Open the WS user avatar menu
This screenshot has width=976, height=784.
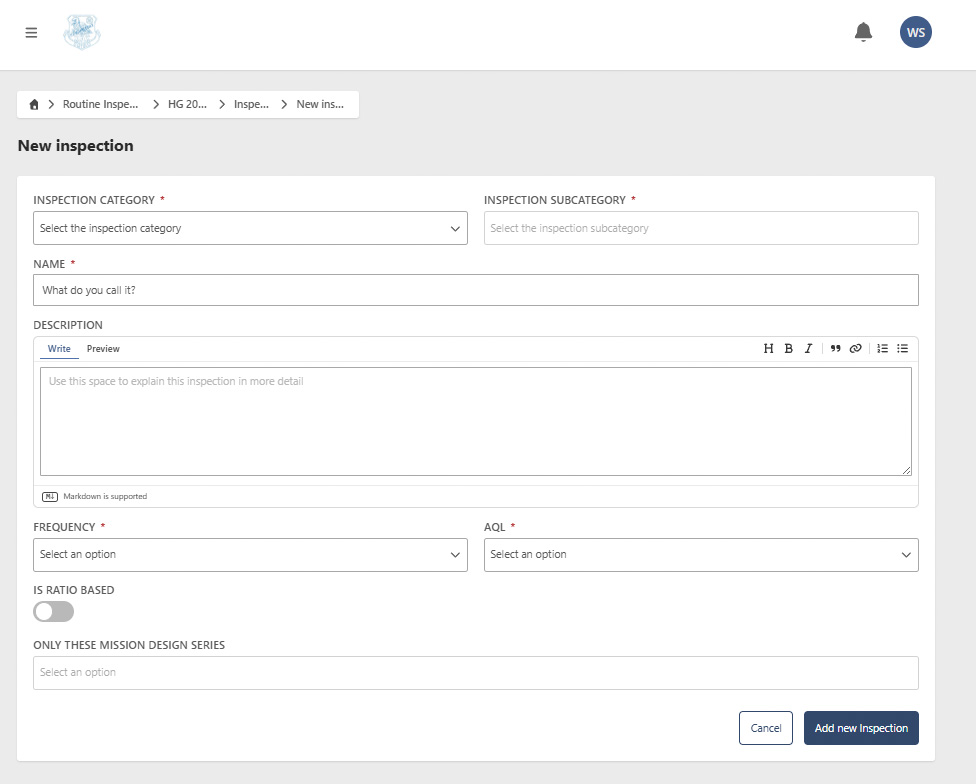click(915, 32)
